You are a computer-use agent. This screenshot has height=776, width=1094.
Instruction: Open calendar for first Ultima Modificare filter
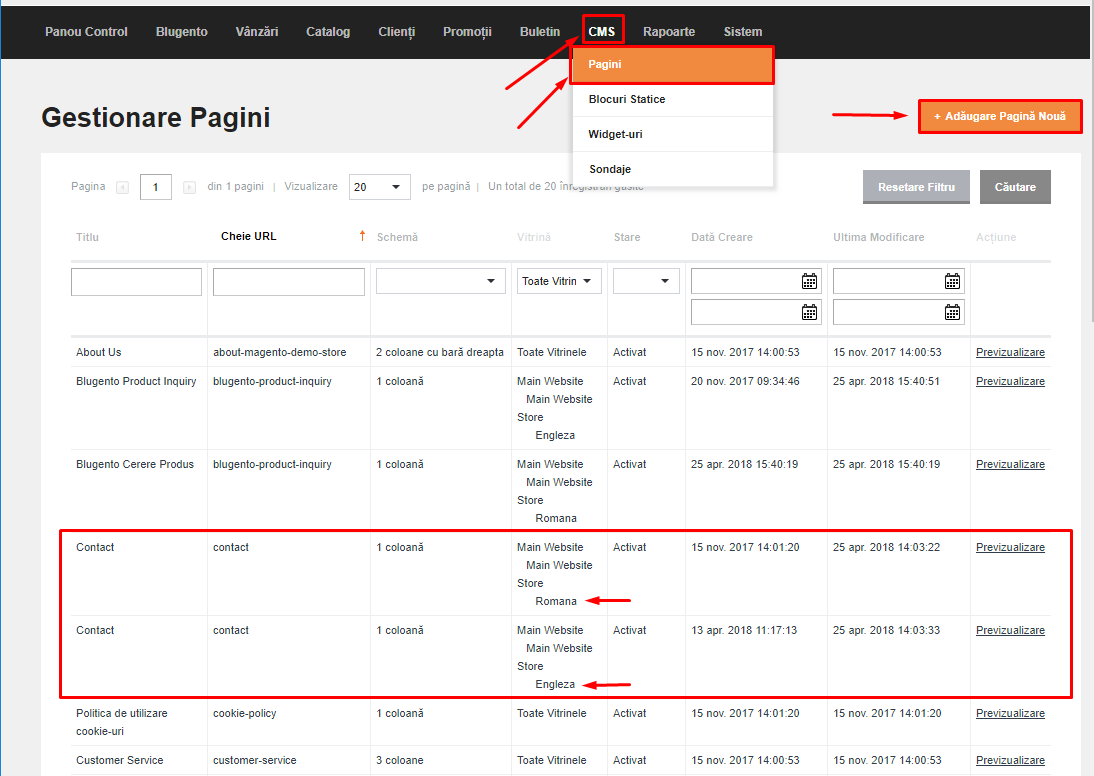(x=952, y=281)
